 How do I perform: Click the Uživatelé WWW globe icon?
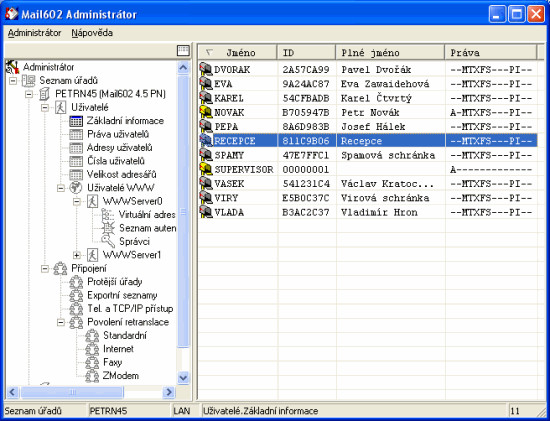76,188
